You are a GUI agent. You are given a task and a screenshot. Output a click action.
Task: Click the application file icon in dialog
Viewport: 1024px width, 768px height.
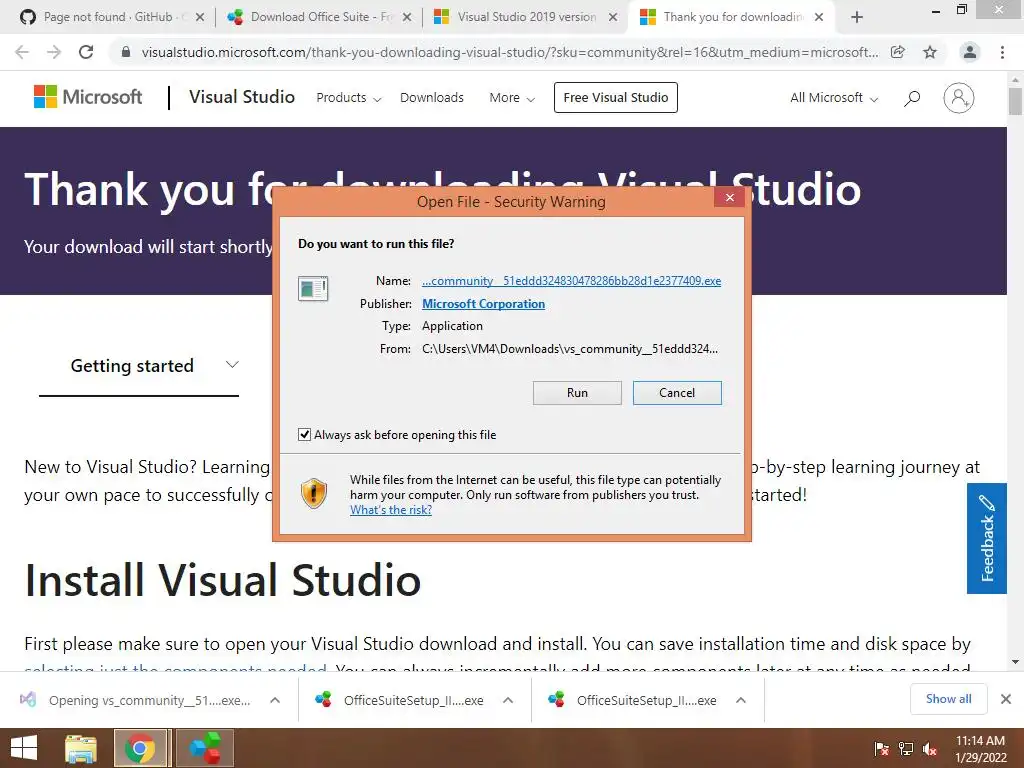tap(313, 288)
